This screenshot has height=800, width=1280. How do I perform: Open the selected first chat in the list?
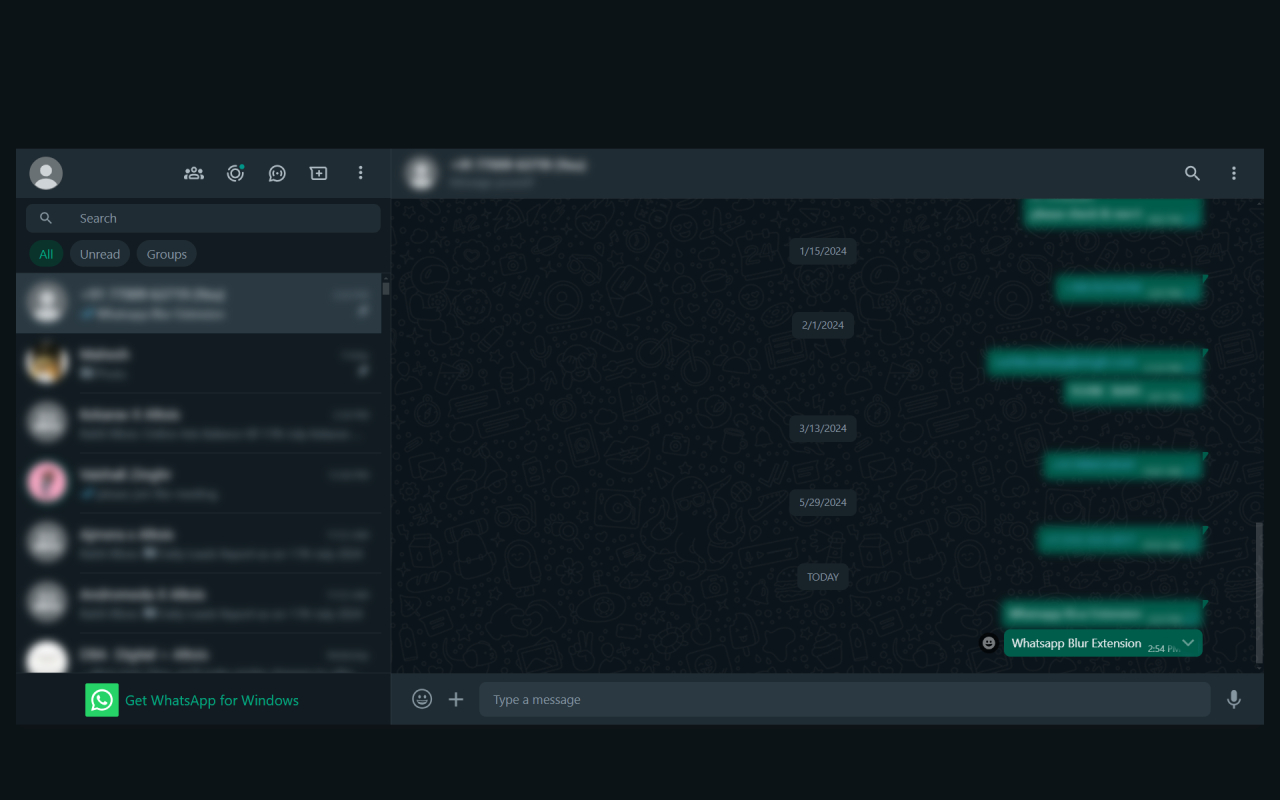tap(198, 303)
